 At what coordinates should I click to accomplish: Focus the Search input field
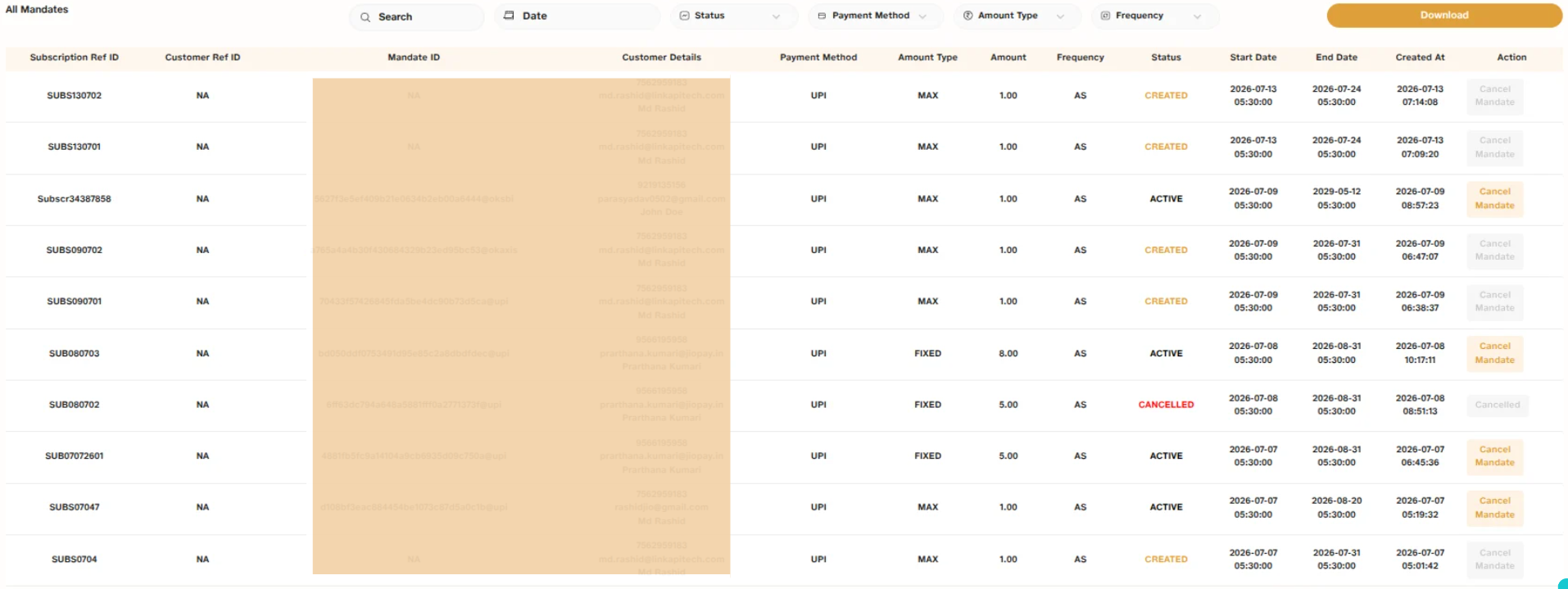coord(416,17)
